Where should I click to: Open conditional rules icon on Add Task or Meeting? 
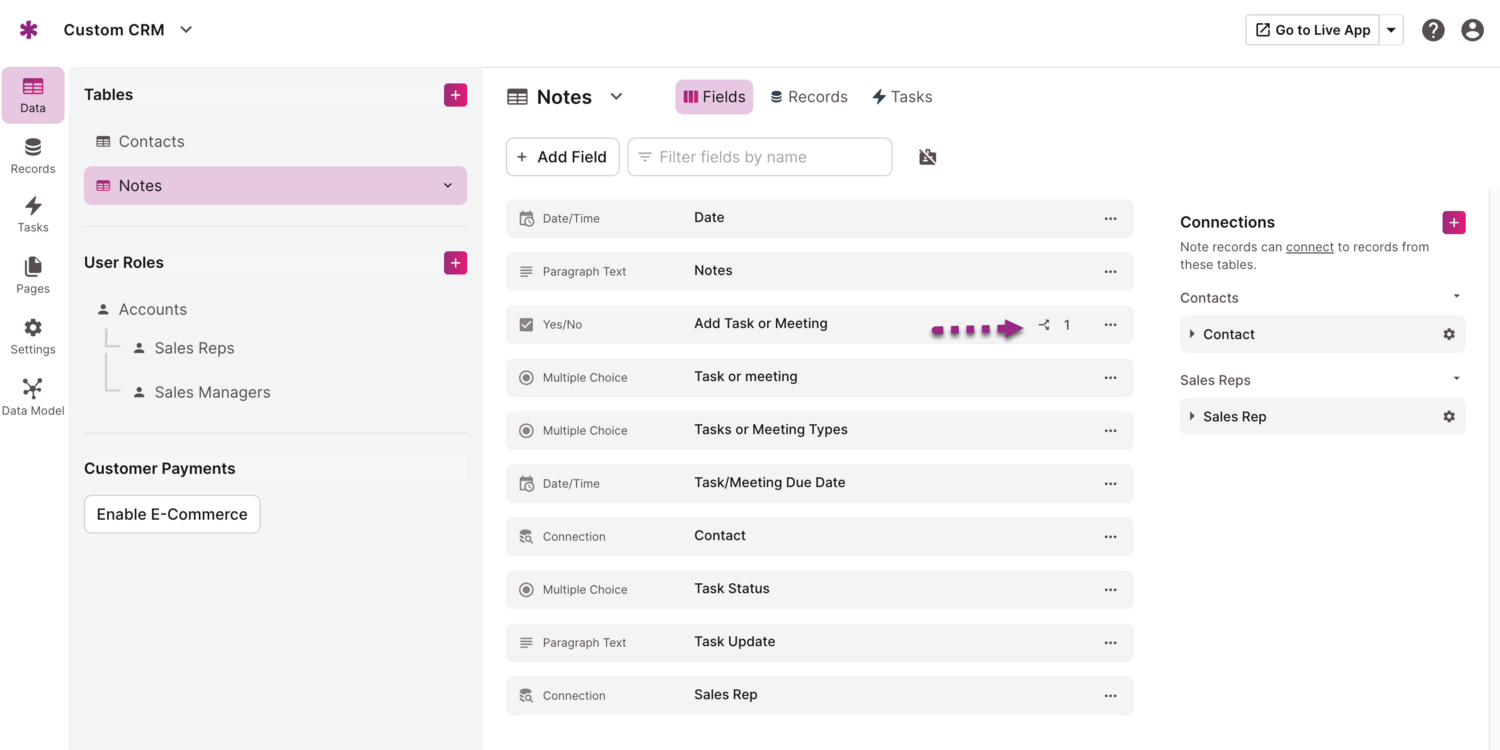(x=1045, y=325)
